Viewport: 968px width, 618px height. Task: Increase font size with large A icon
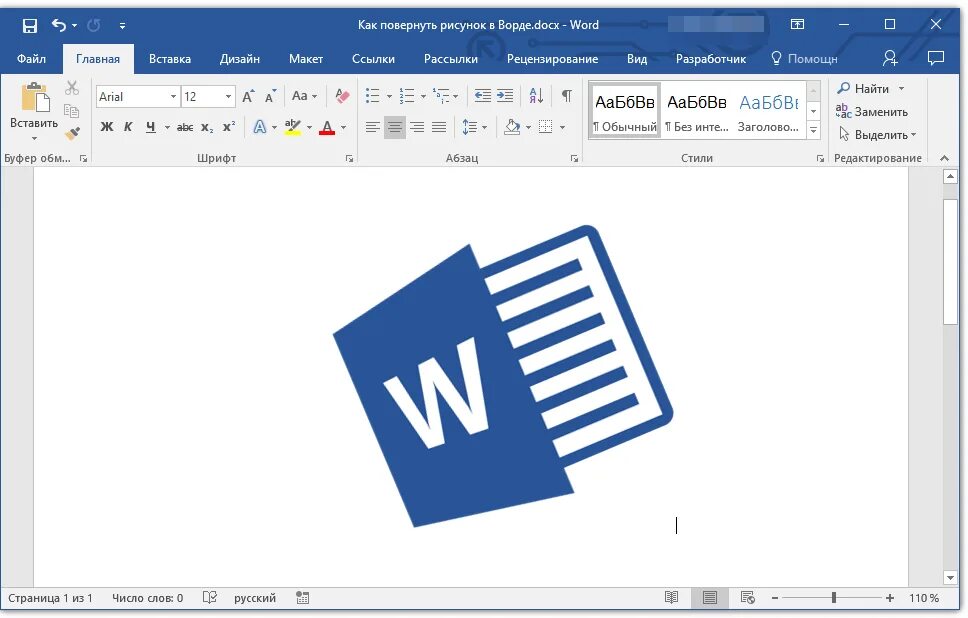(248, 96)
